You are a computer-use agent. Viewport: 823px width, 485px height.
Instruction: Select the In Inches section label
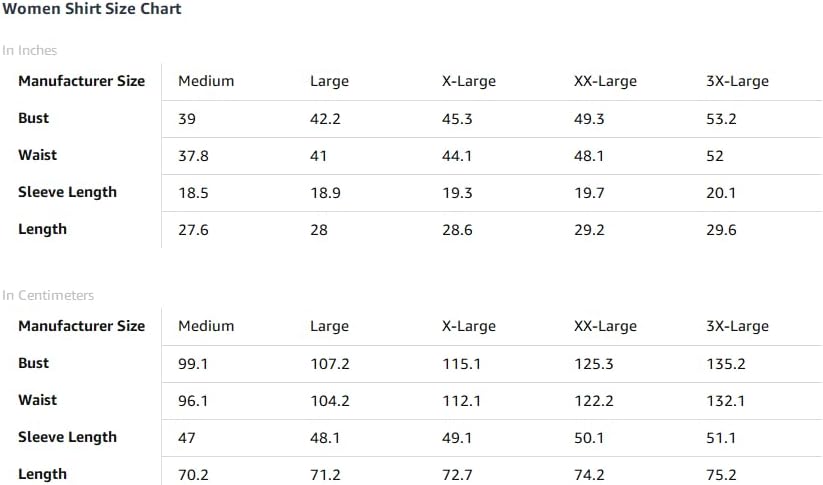(x=29, y=50)
